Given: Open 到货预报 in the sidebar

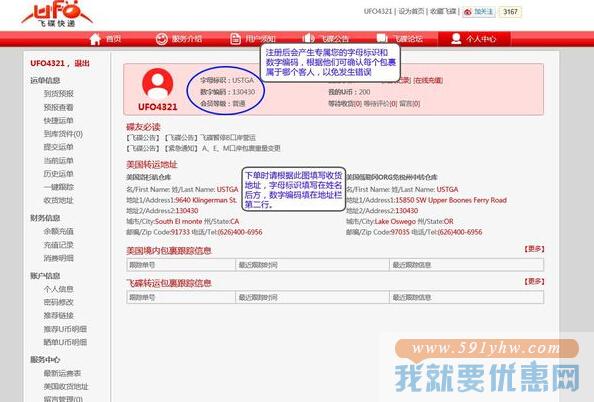Looking at the screenshot, I should tap(58, 94).
